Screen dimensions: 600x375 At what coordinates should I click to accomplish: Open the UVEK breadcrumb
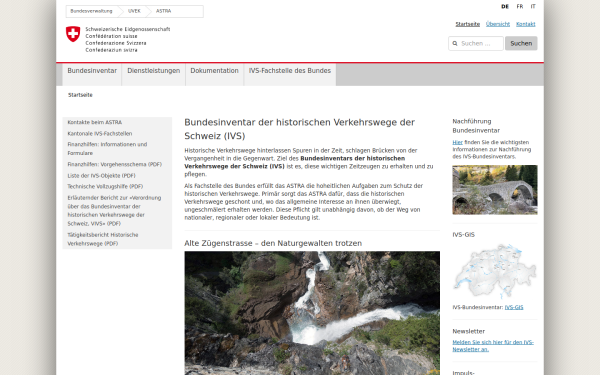[134, 11]
